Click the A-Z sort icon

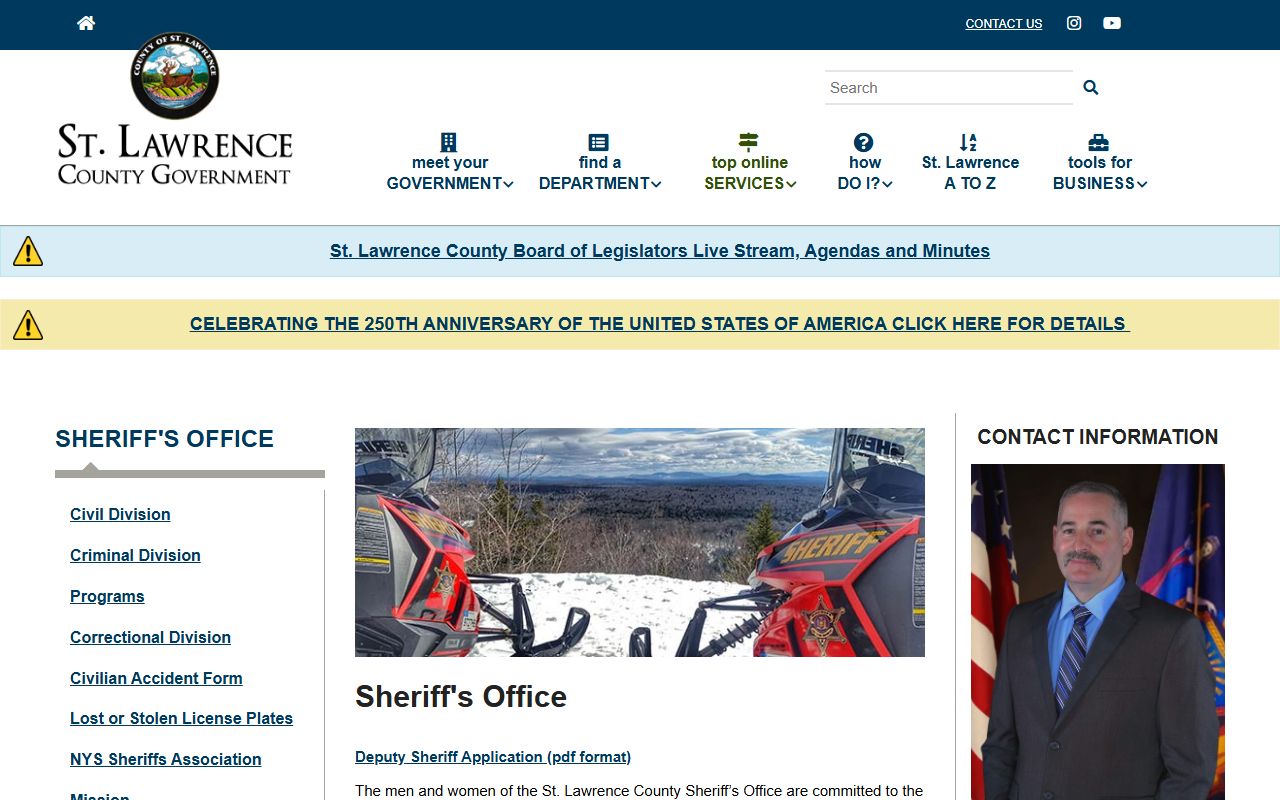pyautogui.click(x=968, y=142)
